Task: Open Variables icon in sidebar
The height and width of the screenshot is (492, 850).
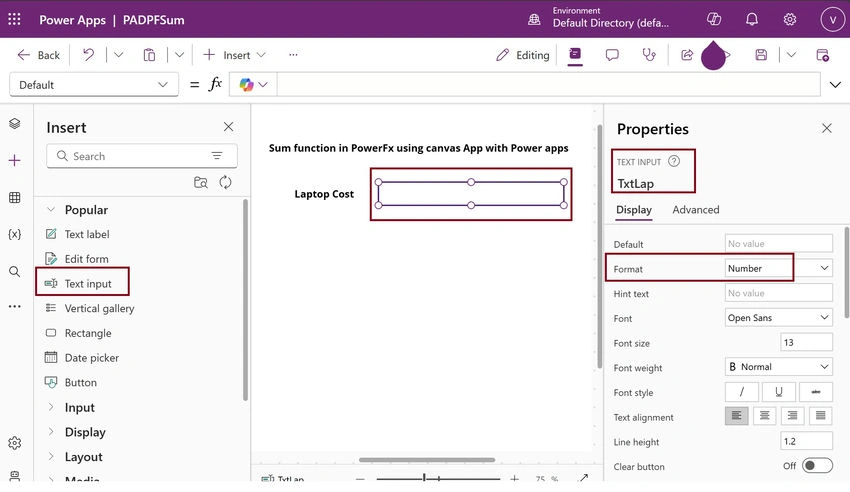Action: tap(15, 234)
